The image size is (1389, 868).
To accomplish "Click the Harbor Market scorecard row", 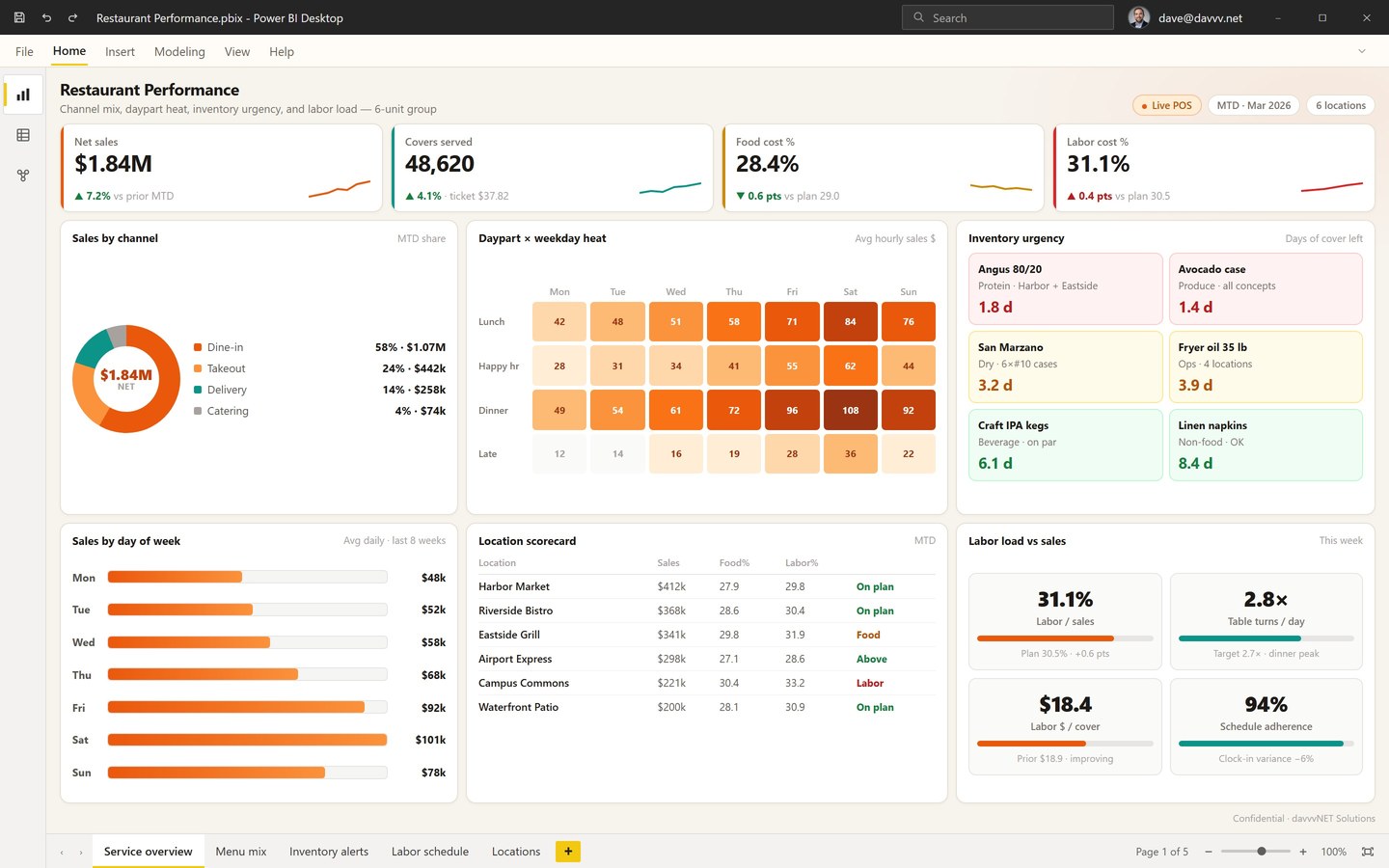I will point(707,586).
